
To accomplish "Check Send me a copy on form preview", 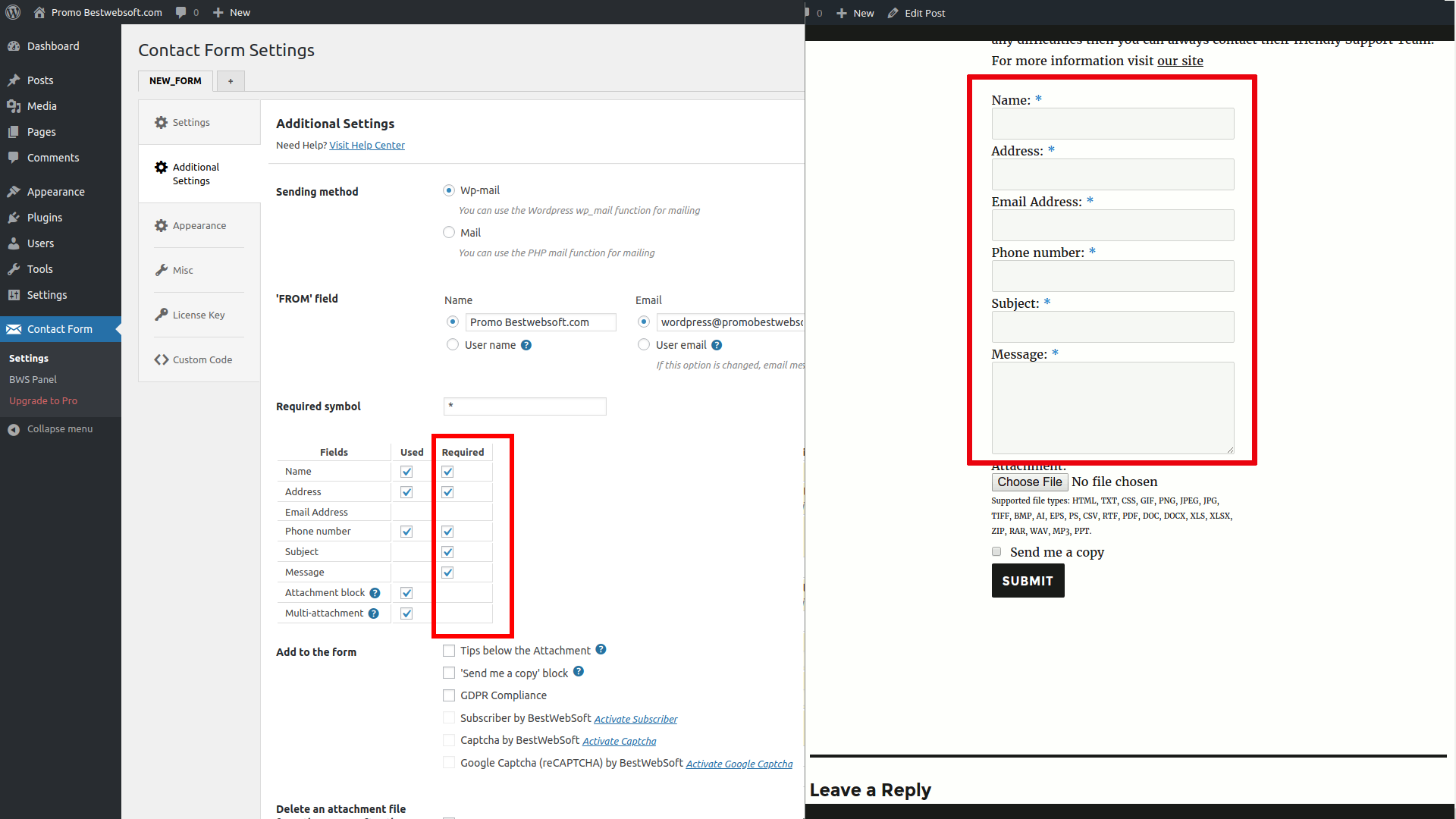I will pyautogui.click(x=996, y=552).
